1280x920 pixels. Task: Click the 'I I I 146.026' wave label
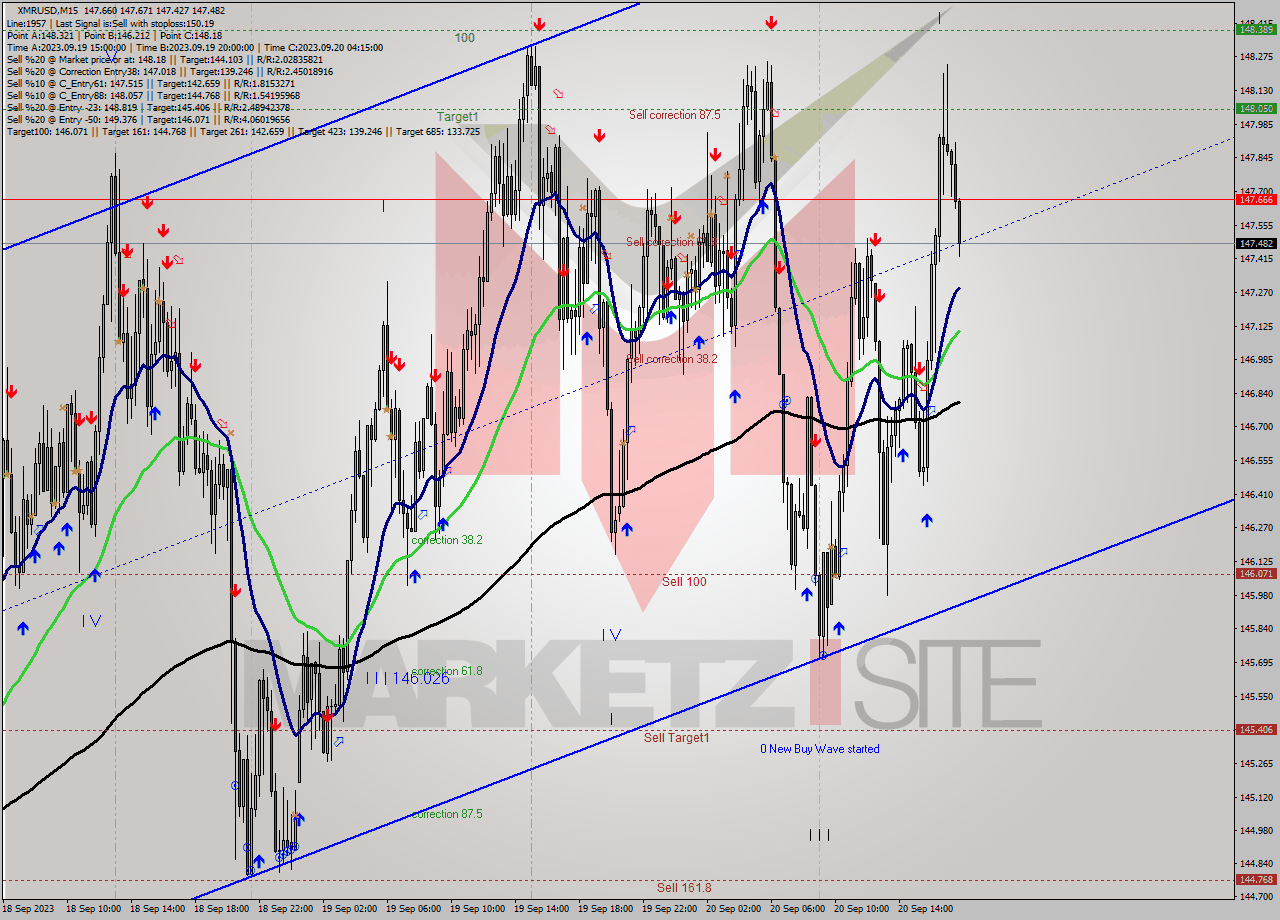tap(407, 678)
